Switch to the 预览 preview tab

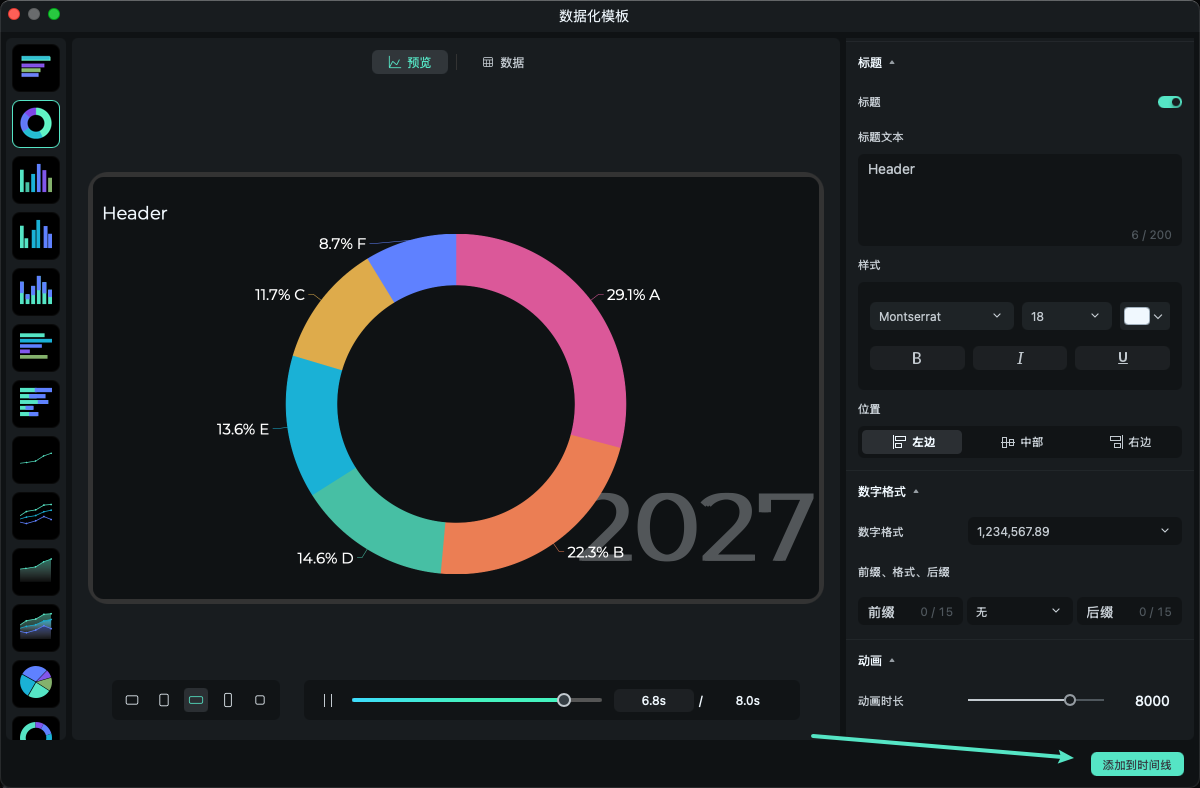[x=410, y=62]
